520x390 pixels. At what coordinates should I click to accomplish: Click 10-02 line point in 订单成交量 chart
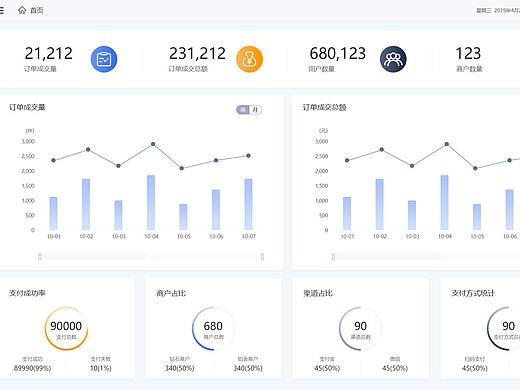coord(88,150)
